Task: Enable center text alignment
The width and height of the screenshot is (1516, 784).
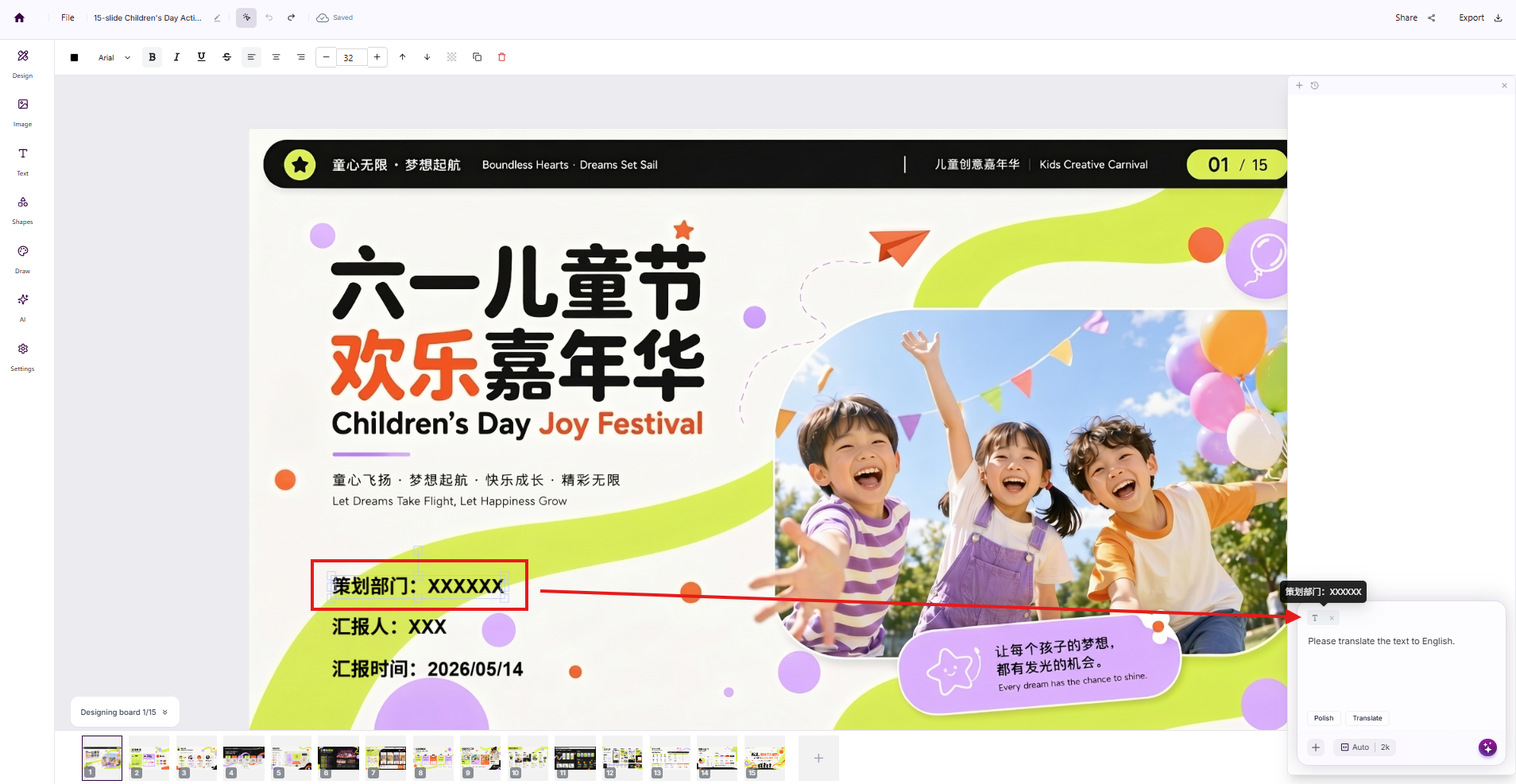Action: [x=276, y=57]
